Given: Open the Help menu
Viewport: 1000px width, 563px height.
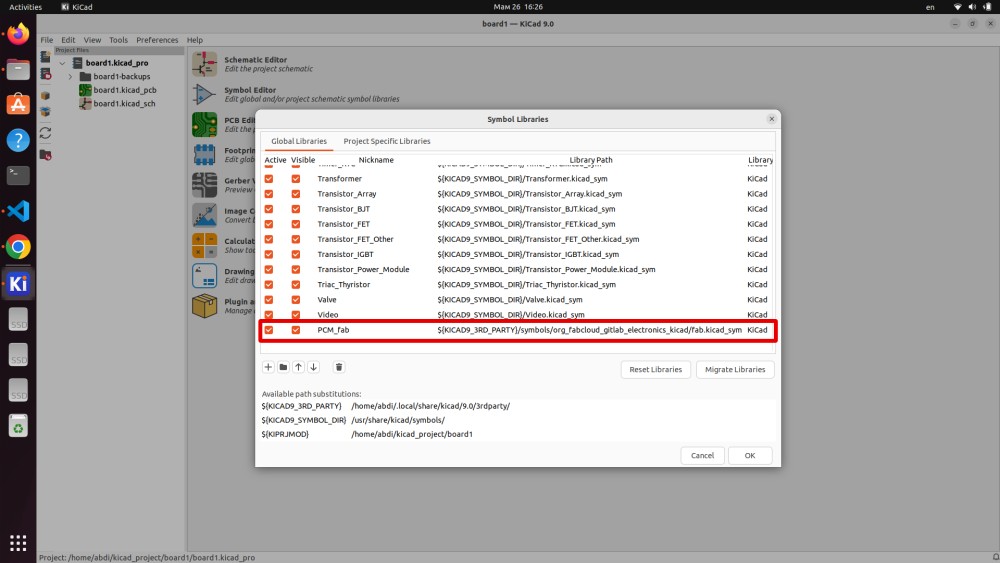Looking at the screenshot, I should [195, 40].
